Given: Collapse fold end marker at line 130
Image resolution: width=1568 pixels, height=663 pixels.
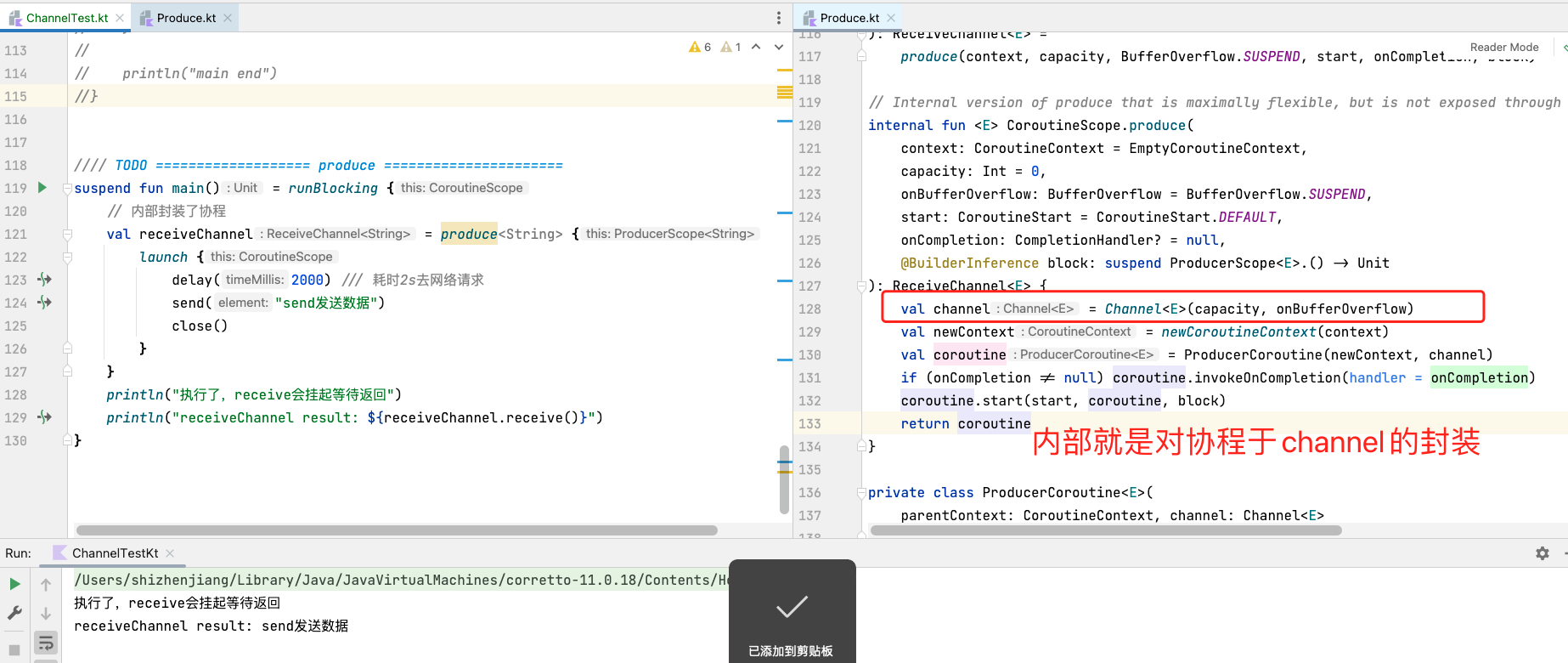Looking at the screenshot, I should click(x=67, y=440).
